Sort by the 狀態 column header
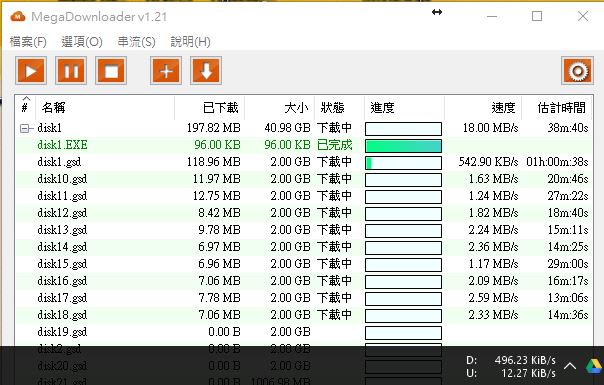Screen dimensions: 604x385 click(339, 107)
